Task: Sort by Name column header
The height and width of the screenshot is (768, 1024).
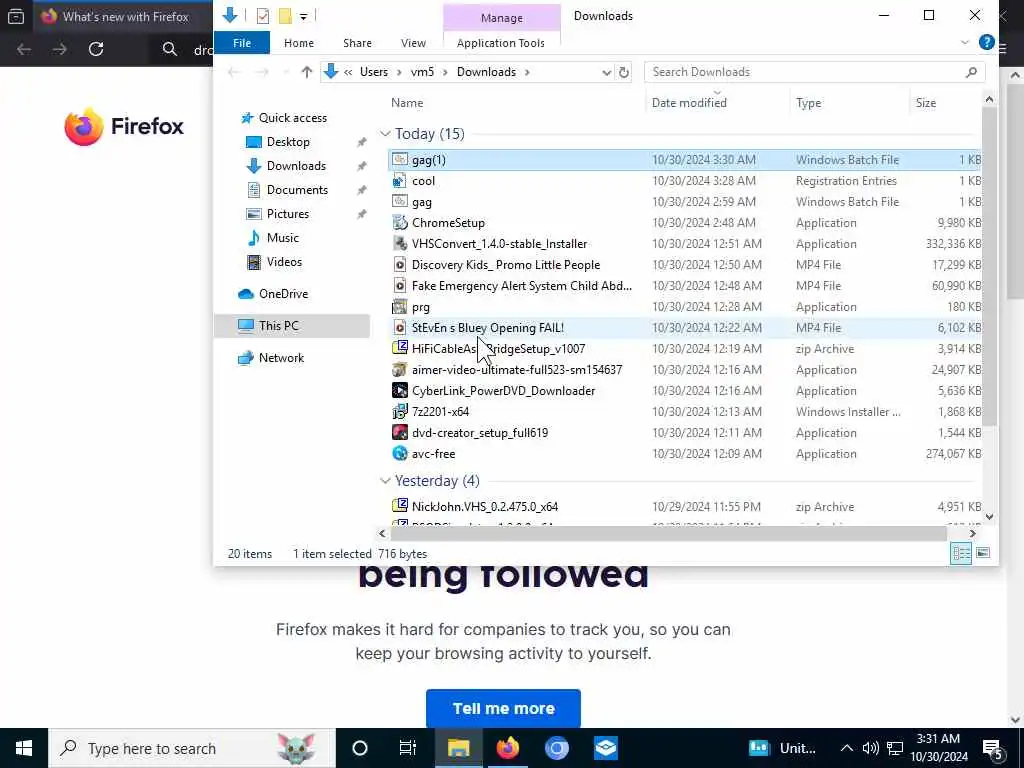Action: coord(407,103)
